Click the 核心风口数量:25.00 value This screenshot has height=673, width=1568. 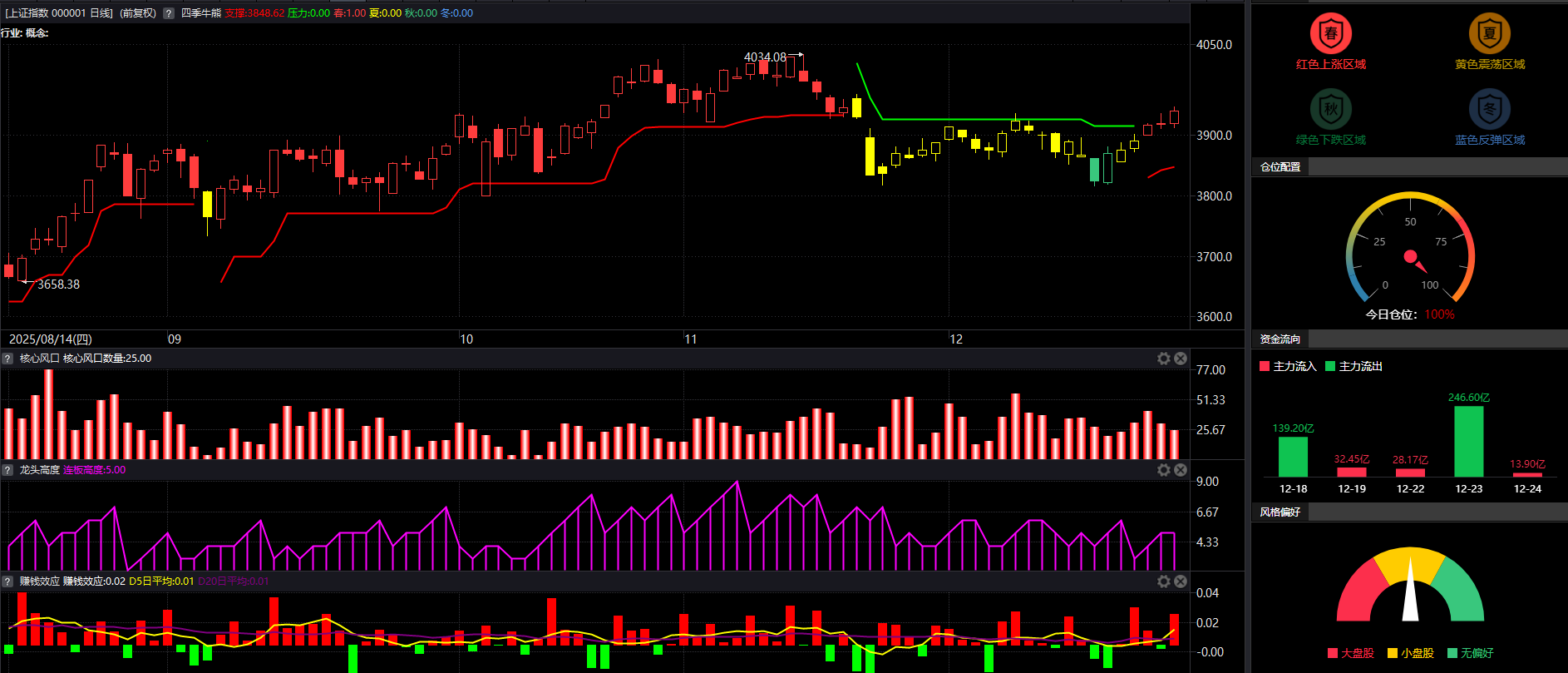[x=107, y=359]
